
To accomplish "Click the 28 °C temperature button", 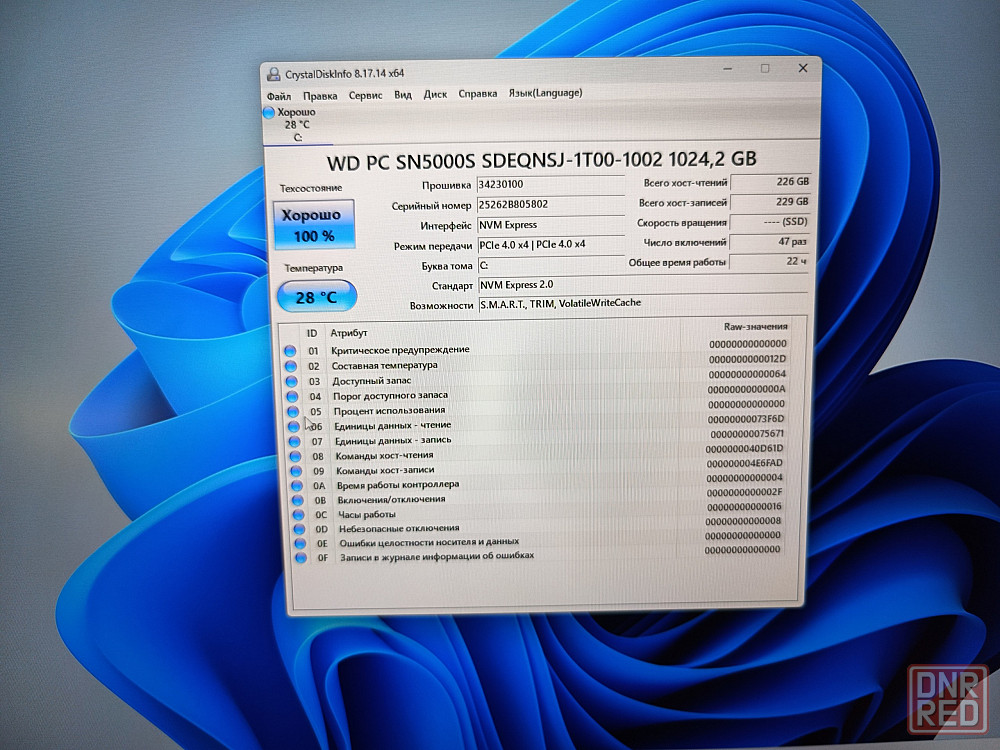I will (316, 297).
